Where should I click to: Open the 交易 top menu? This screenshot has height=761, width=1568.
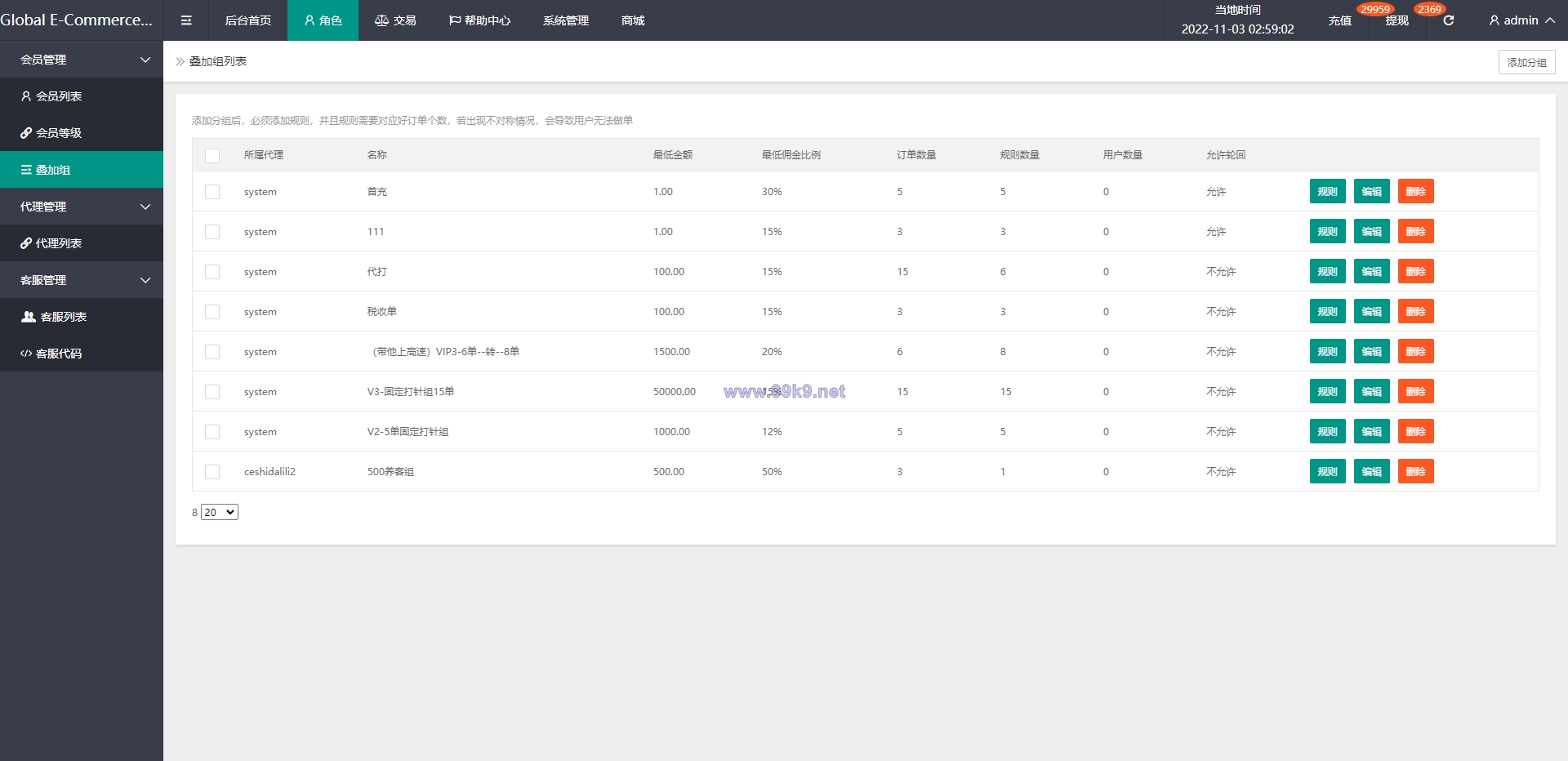pos(395,20)
